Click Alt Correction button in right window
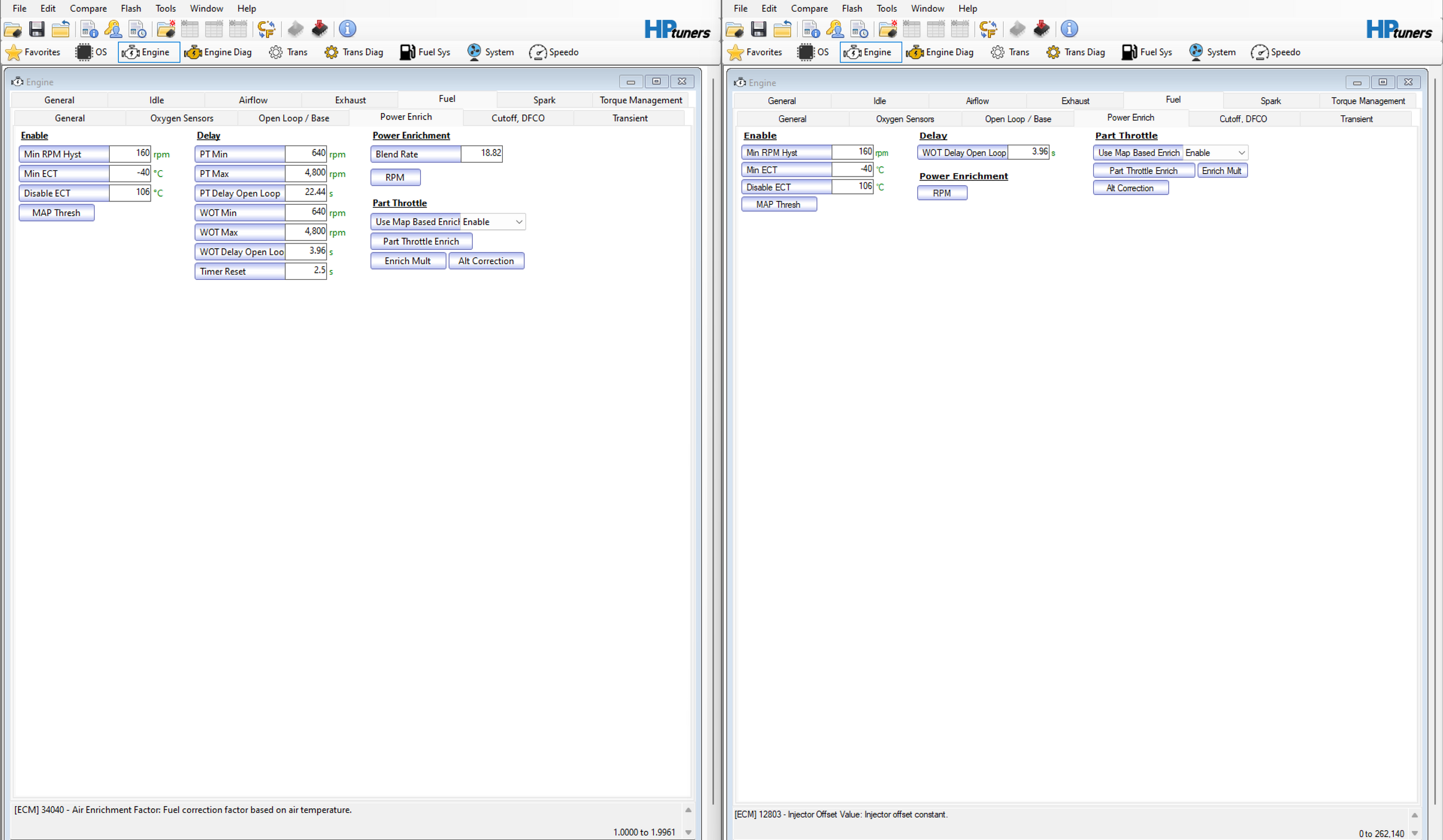This screenshot has height=840, width=1443. [x=1130, y=188]
